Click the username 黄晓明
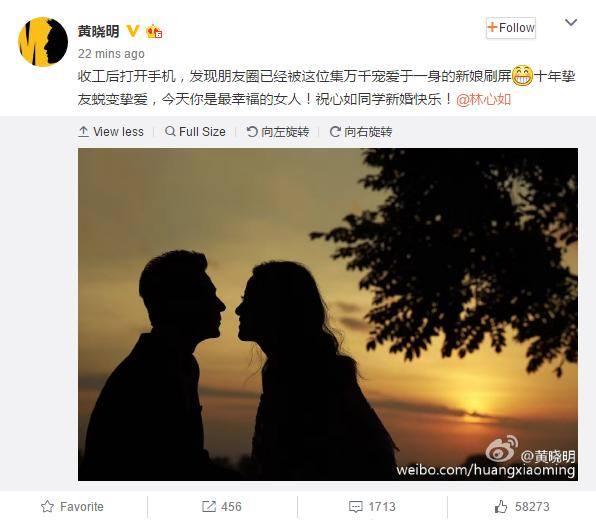This screenshot has width=596, height=520. pos(98,31)
